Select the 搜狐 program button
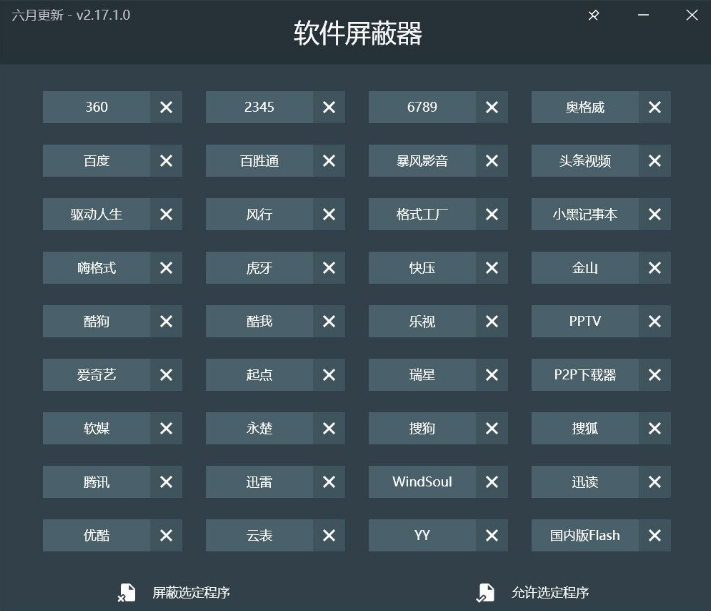This screenshot has height=611, width=711. (x=585, y=428)
